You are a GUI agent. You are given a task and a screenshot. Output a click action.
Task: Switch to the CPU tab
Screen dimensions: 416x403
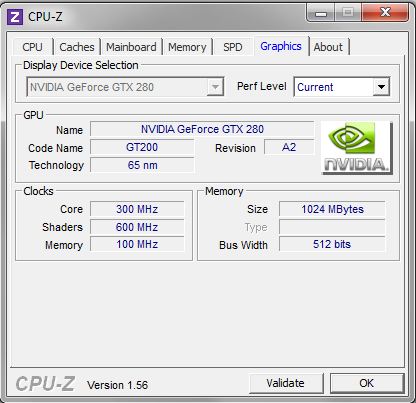tap(33, 47)
